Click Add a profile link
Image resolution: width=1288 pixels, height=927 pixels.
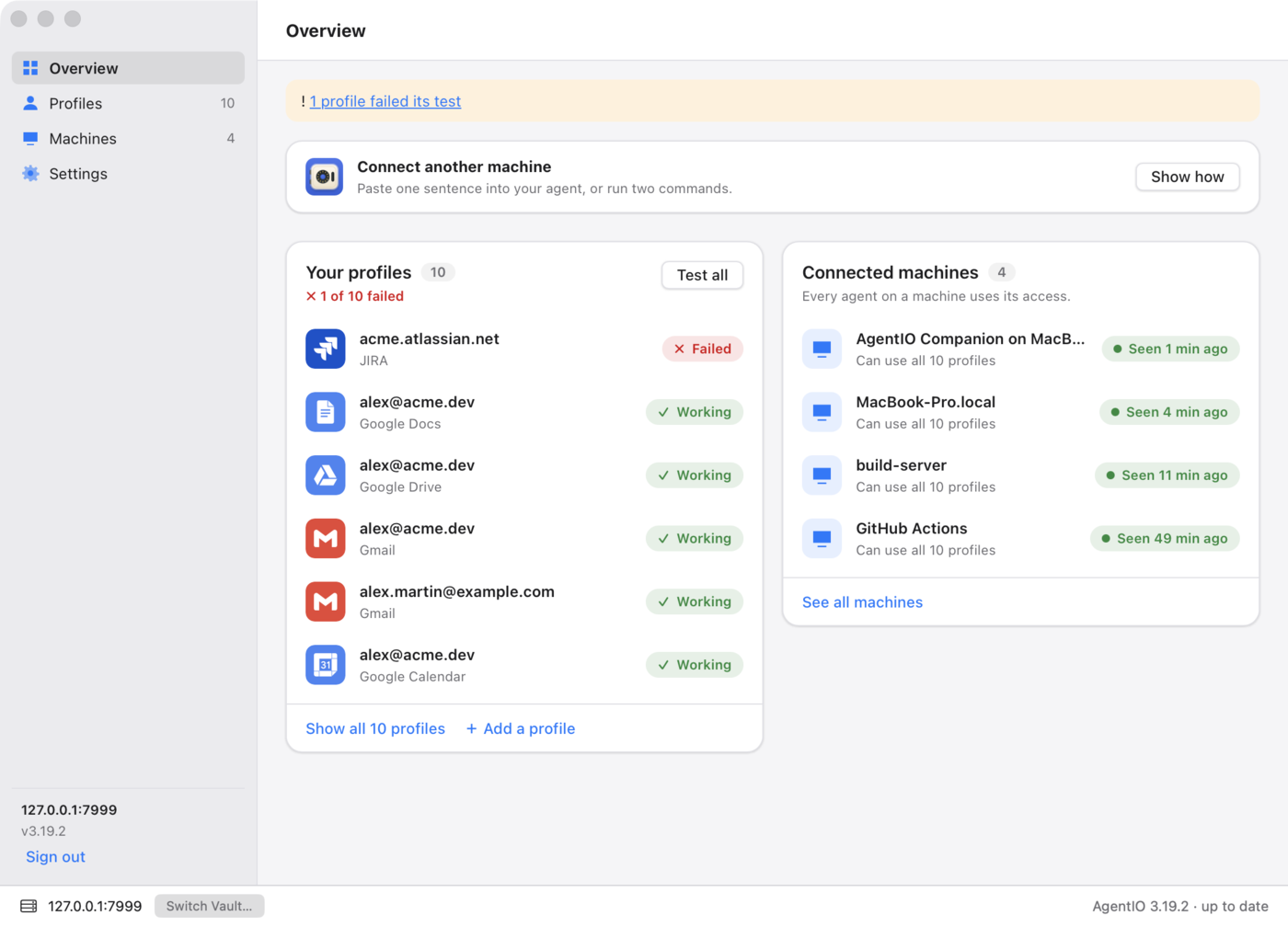coord(521,728)
